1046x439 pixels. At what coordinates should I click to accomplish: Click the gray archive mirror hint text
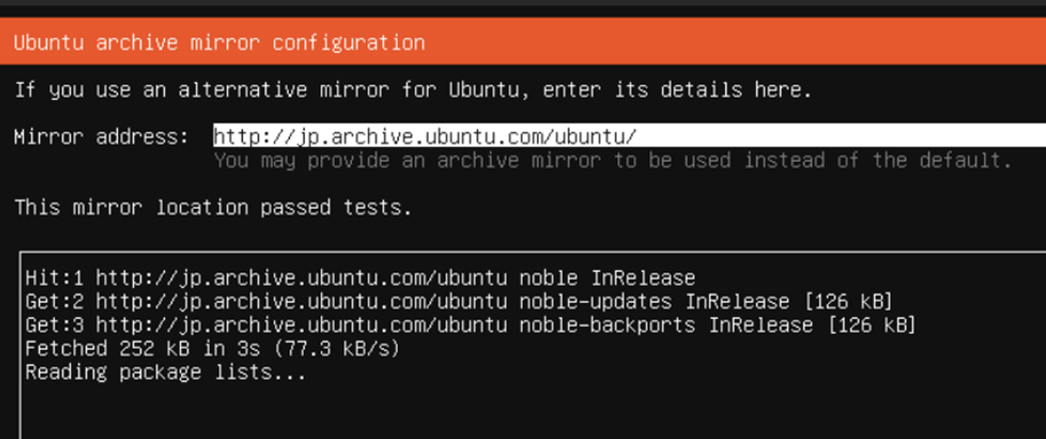pos(612,160)
